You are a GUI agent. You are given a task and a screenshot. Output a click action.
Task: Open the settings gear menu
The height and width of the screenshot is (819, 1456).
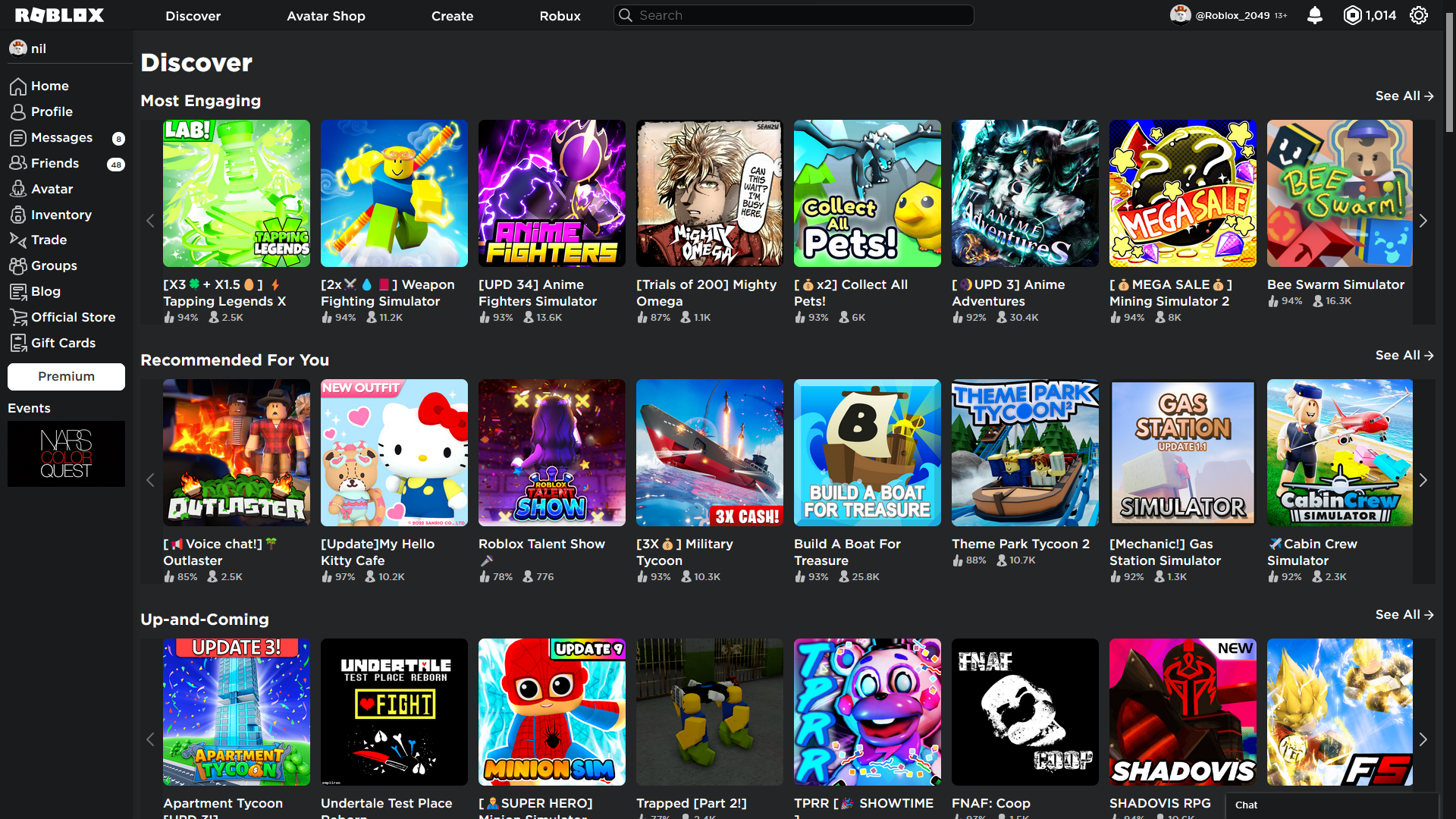coord(1419,15)
